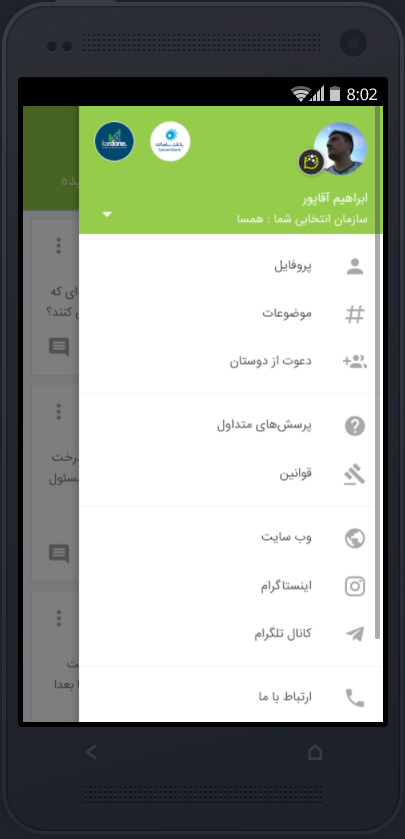Tap the profile person icon
The height and width of the screenshot is (839, 405).
[355, 266]
